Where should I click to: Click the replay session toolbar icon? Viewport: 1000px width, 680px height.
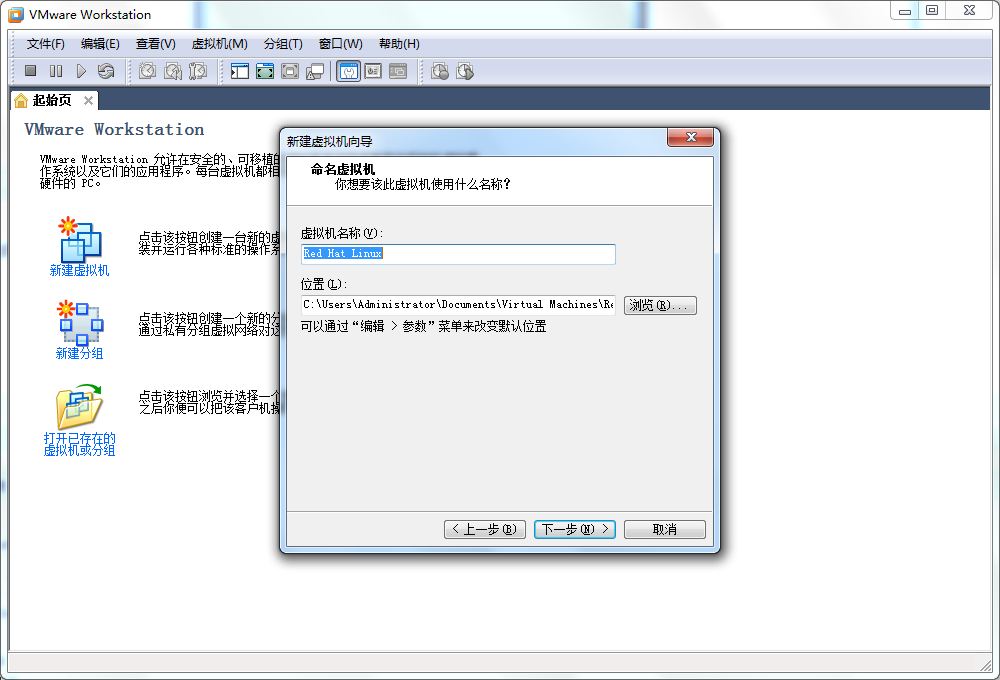[465, 71]
